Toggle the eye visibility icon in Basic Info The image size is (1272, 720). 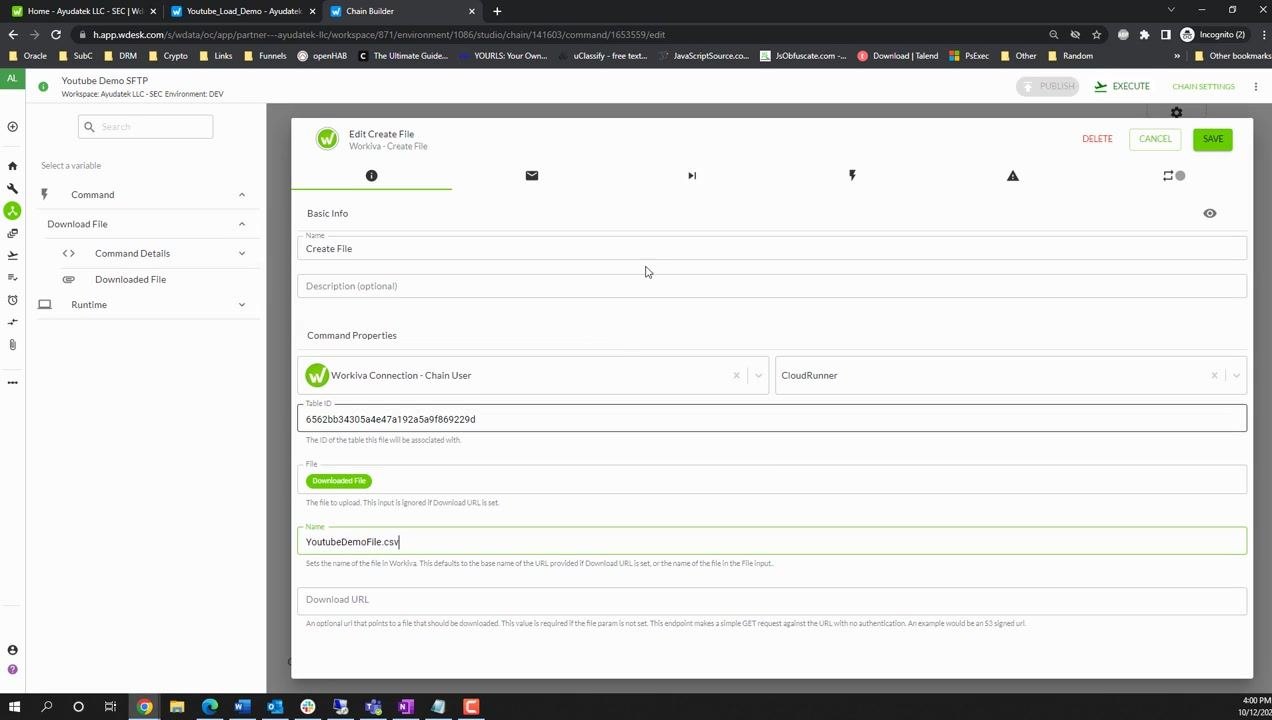[x=1210, y=213]
